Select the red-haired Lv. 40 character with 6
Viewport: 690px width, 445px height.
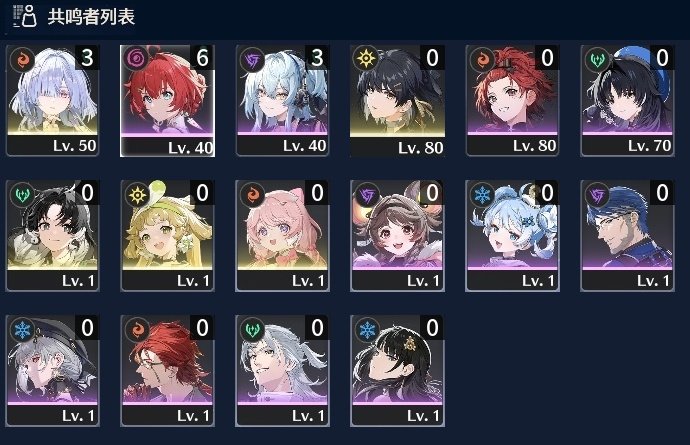point(167,101)
